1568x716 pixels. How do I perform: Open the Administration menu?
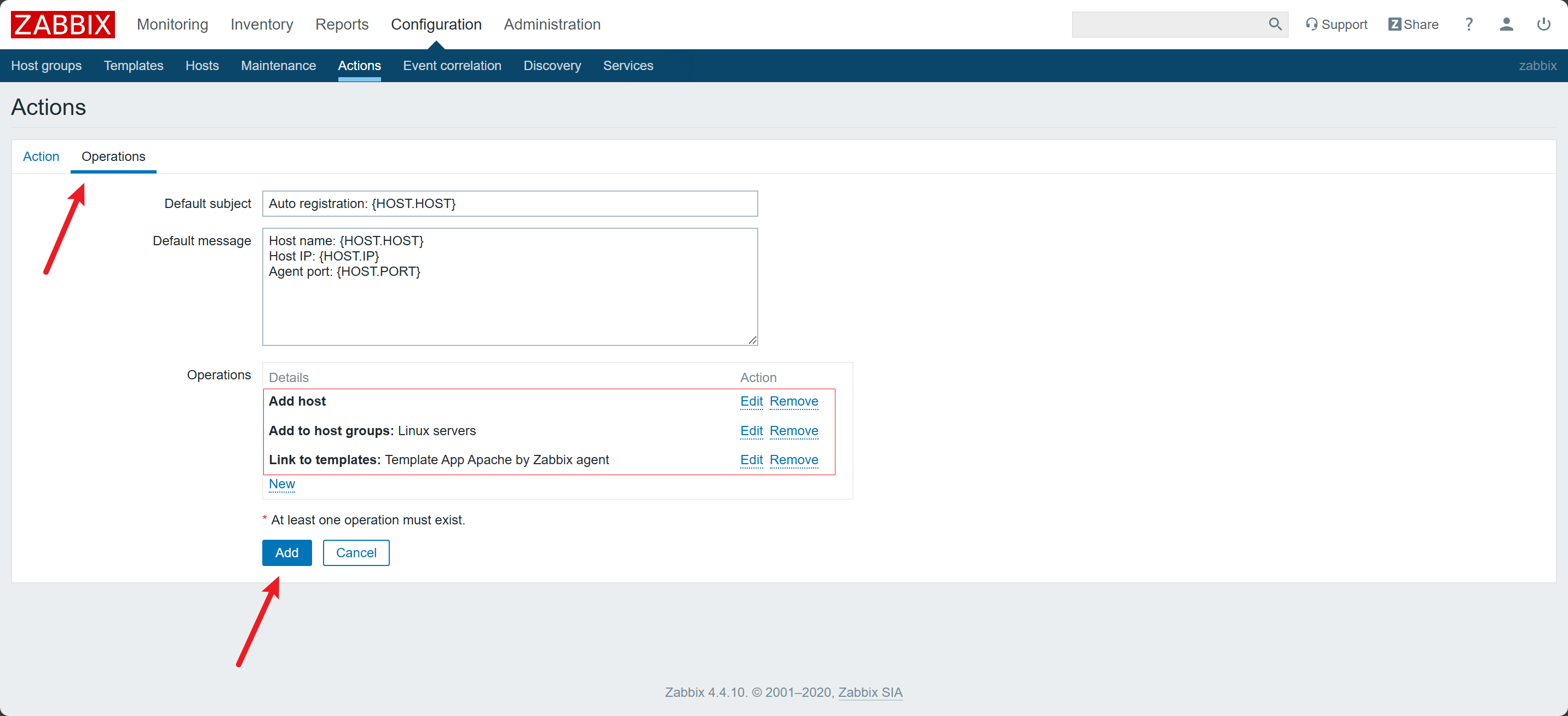click(x=551, y=24)
